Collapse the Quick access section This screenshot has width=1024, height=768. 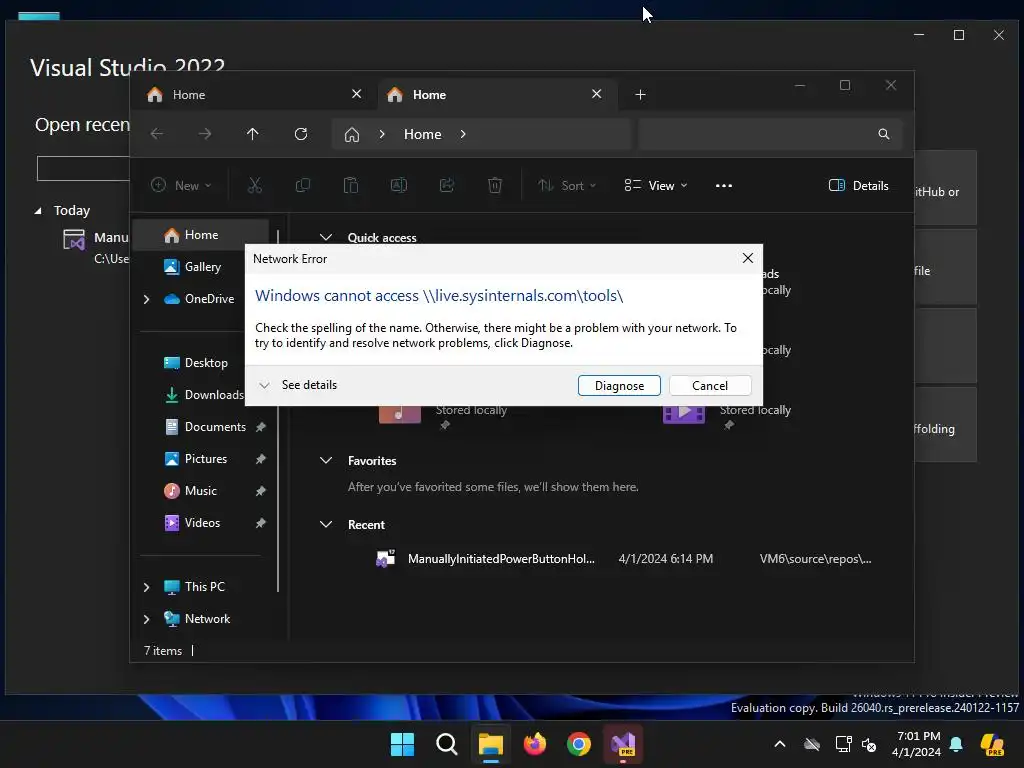click(x=326, y=237)
